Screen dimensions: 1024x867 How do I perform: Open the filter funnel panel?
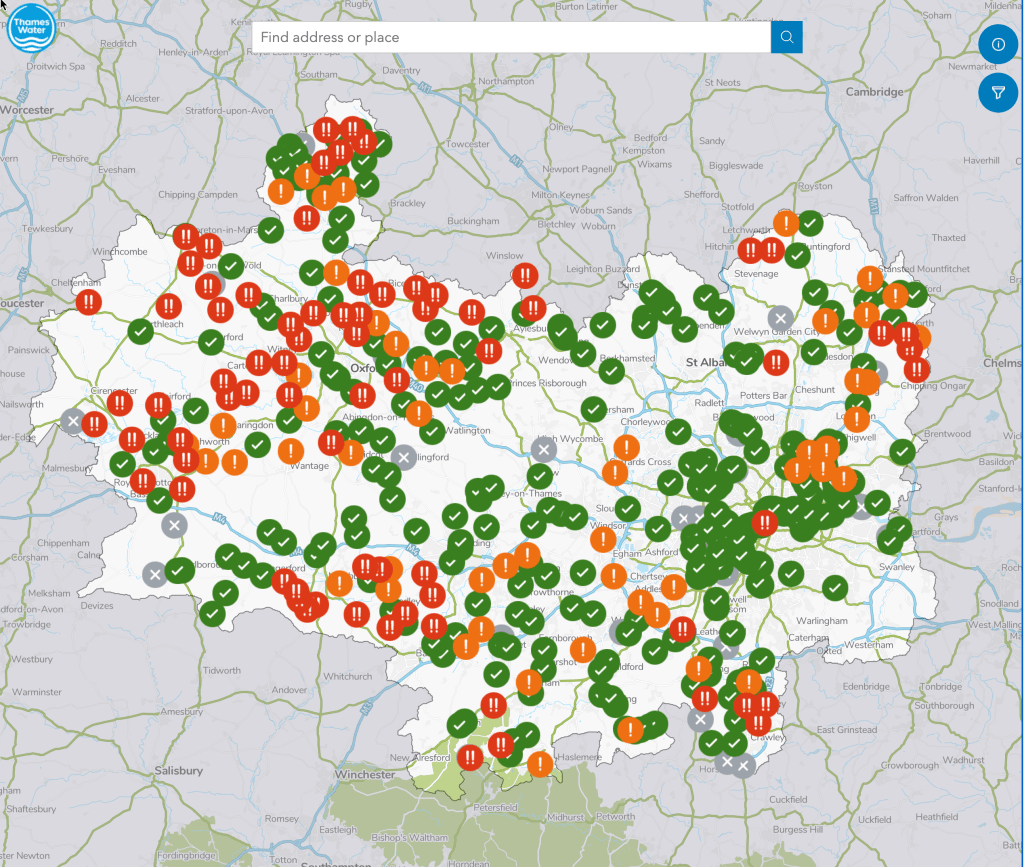[x=997, y=92]
